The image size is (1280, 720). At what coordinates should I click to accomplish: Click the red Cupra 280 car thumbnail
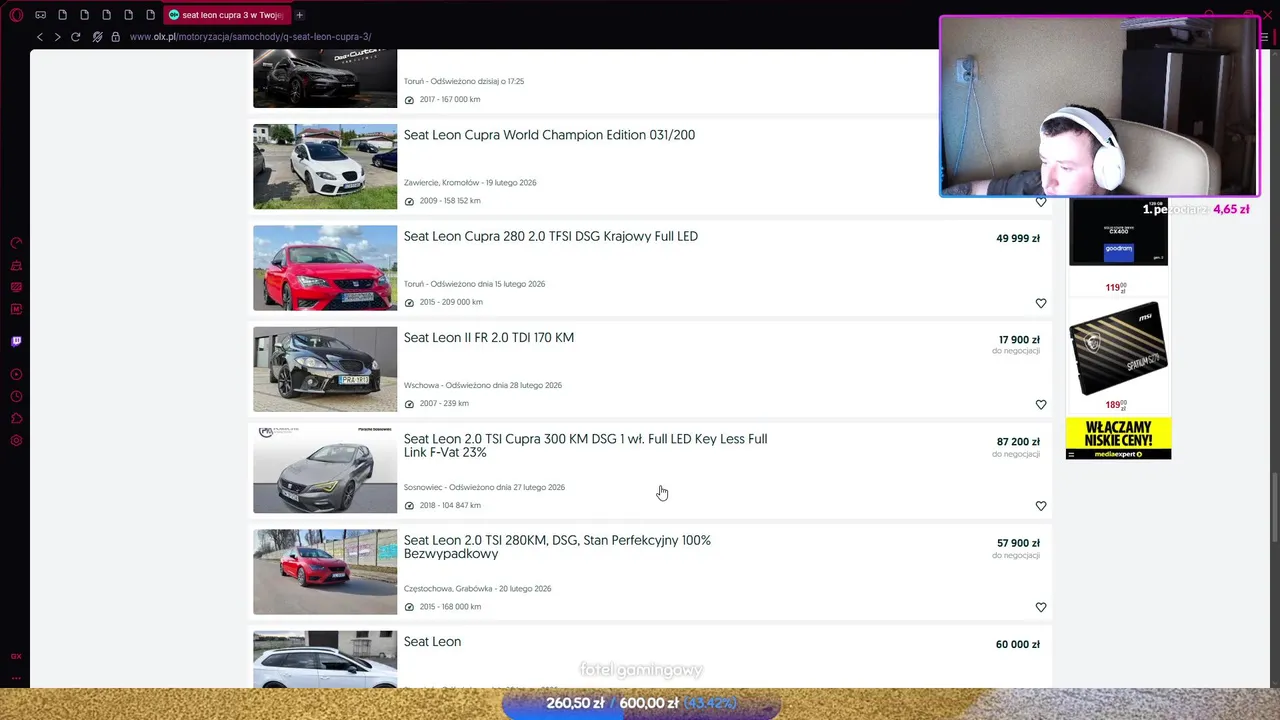325,268
